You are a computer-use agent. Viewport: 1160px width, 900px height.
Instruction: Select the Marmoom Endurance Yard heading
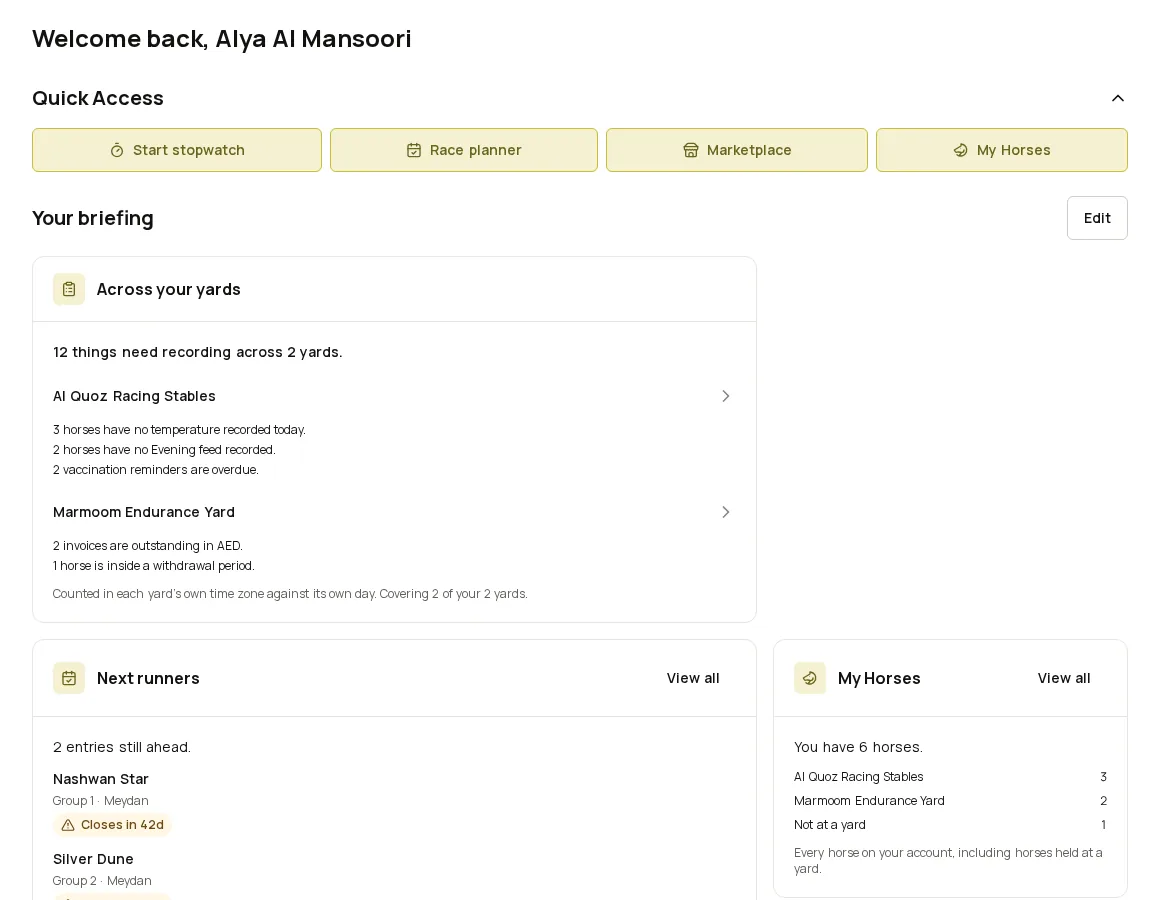tap(144, 512)
